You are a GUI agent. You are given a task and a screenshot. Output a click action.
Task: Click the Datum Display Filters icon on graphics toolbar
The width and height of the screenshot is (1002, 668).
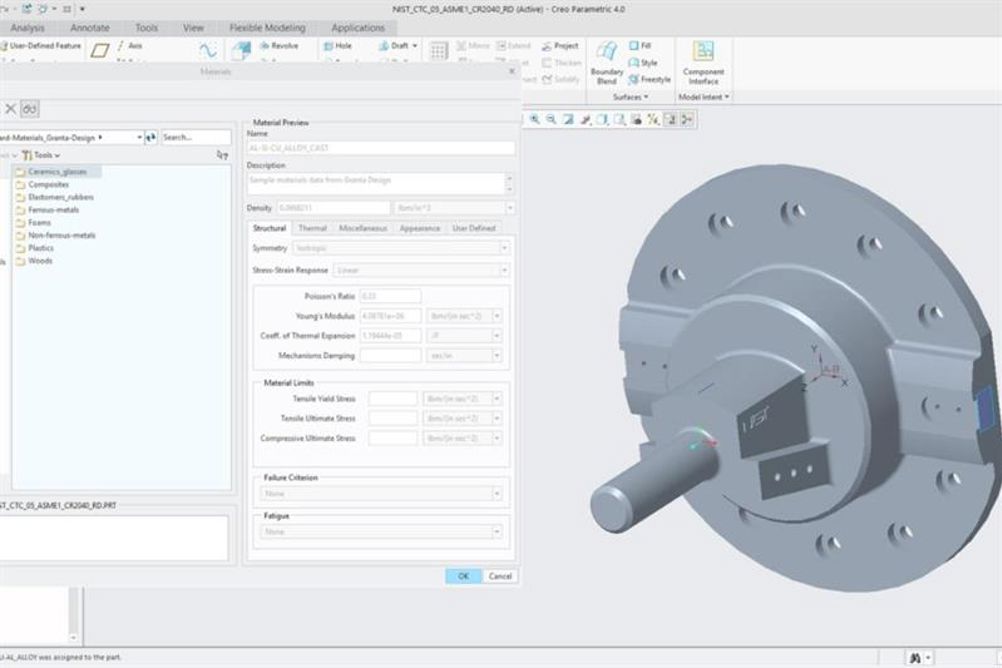point(653,119)
